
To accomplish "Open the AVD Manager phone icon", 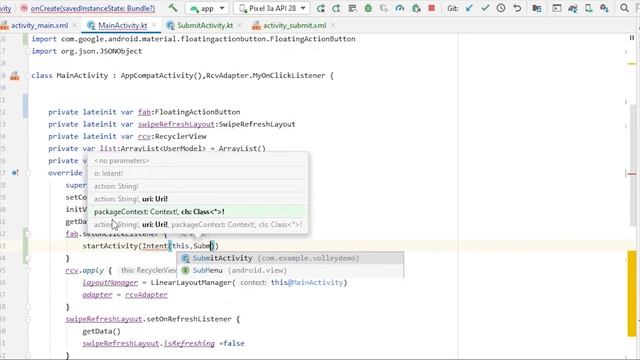I will click(x=588, y=8).
